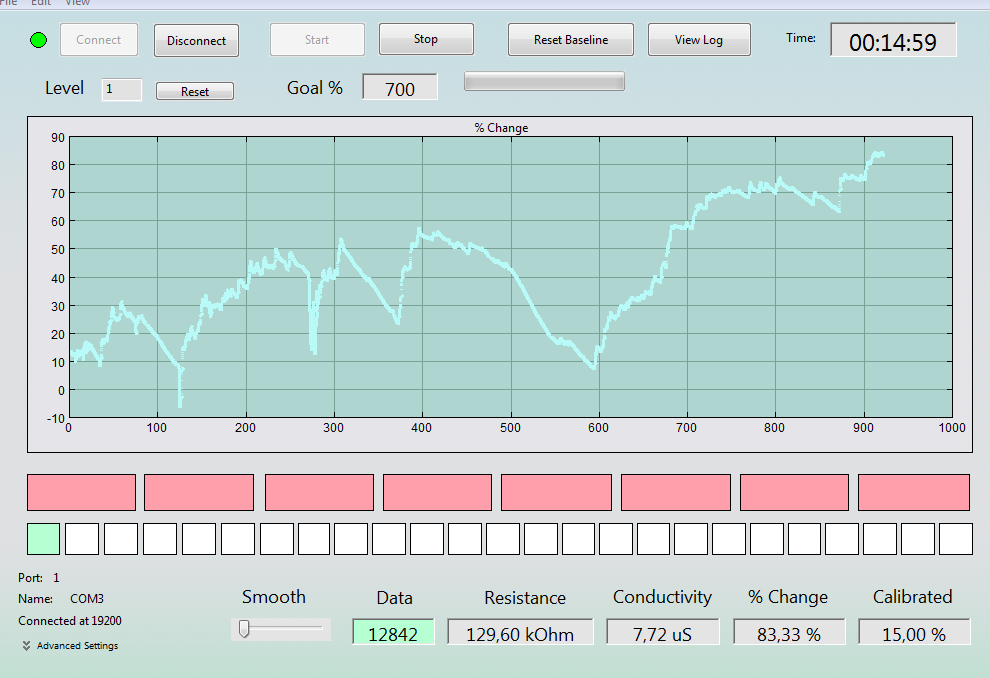Click the 'Port: 1' text
The image size is (990, 678).
tap(39, 578)
